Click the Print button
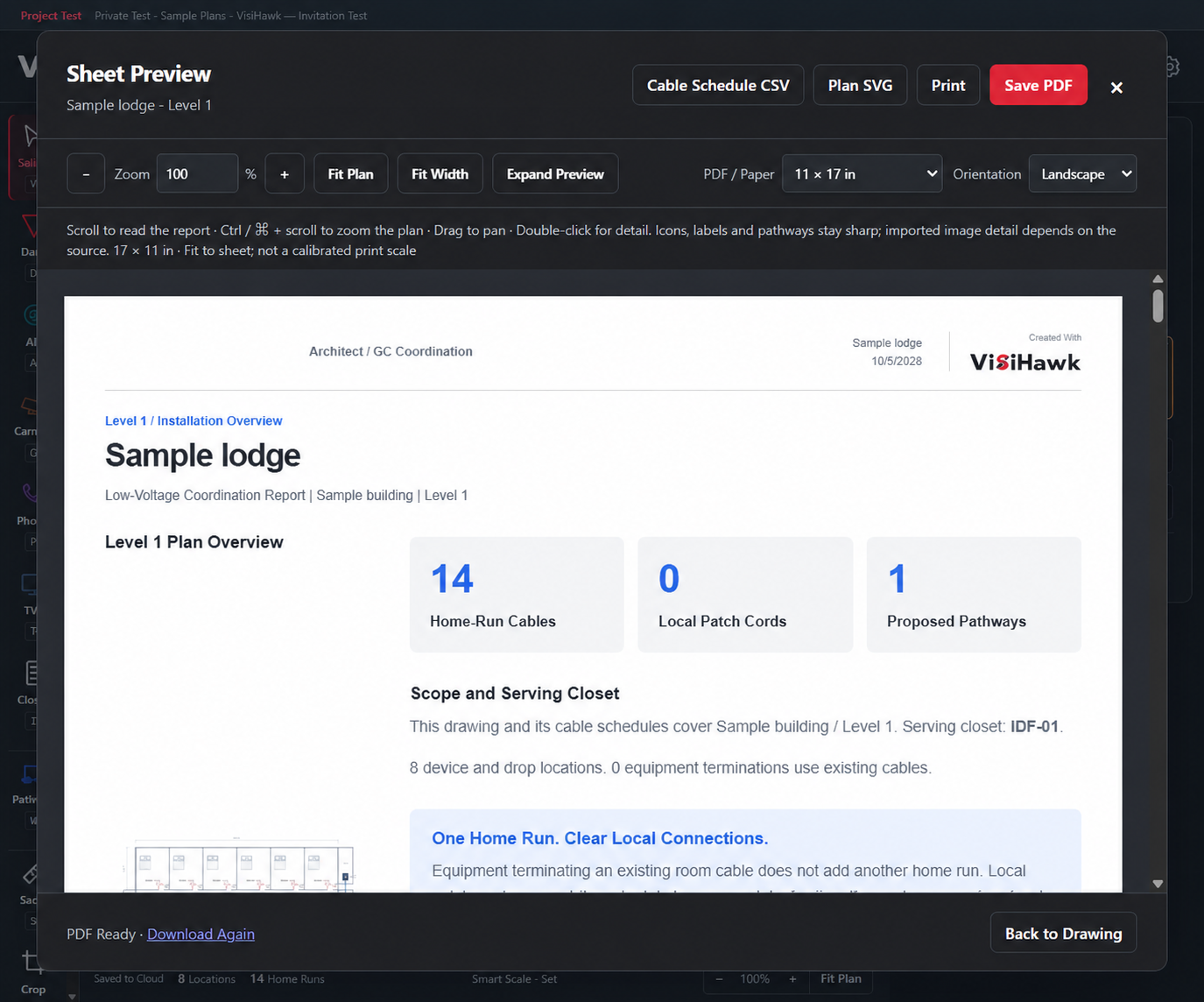This screenshot has height=1002, width=1204. 948,85
